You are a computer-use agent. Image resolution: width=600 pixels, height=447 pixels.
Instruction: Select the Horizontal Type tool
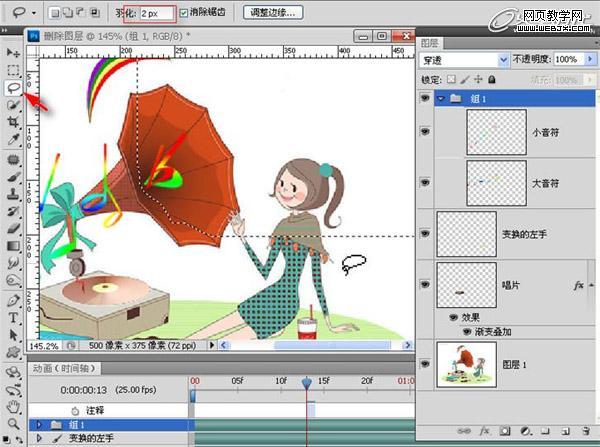pyautogui.click(x=13, y=317)
